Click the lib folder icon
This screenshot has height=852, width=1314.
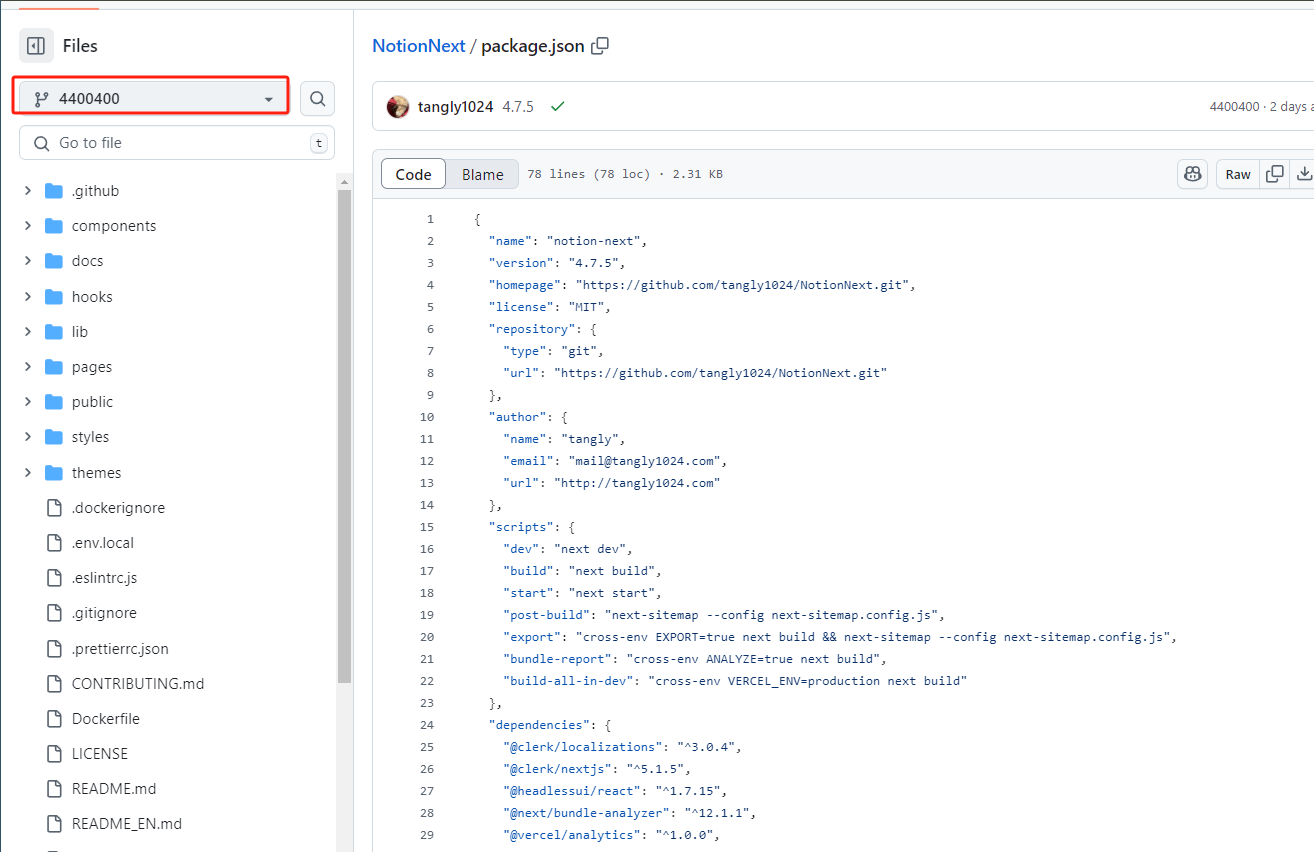(x=54, y=332)
